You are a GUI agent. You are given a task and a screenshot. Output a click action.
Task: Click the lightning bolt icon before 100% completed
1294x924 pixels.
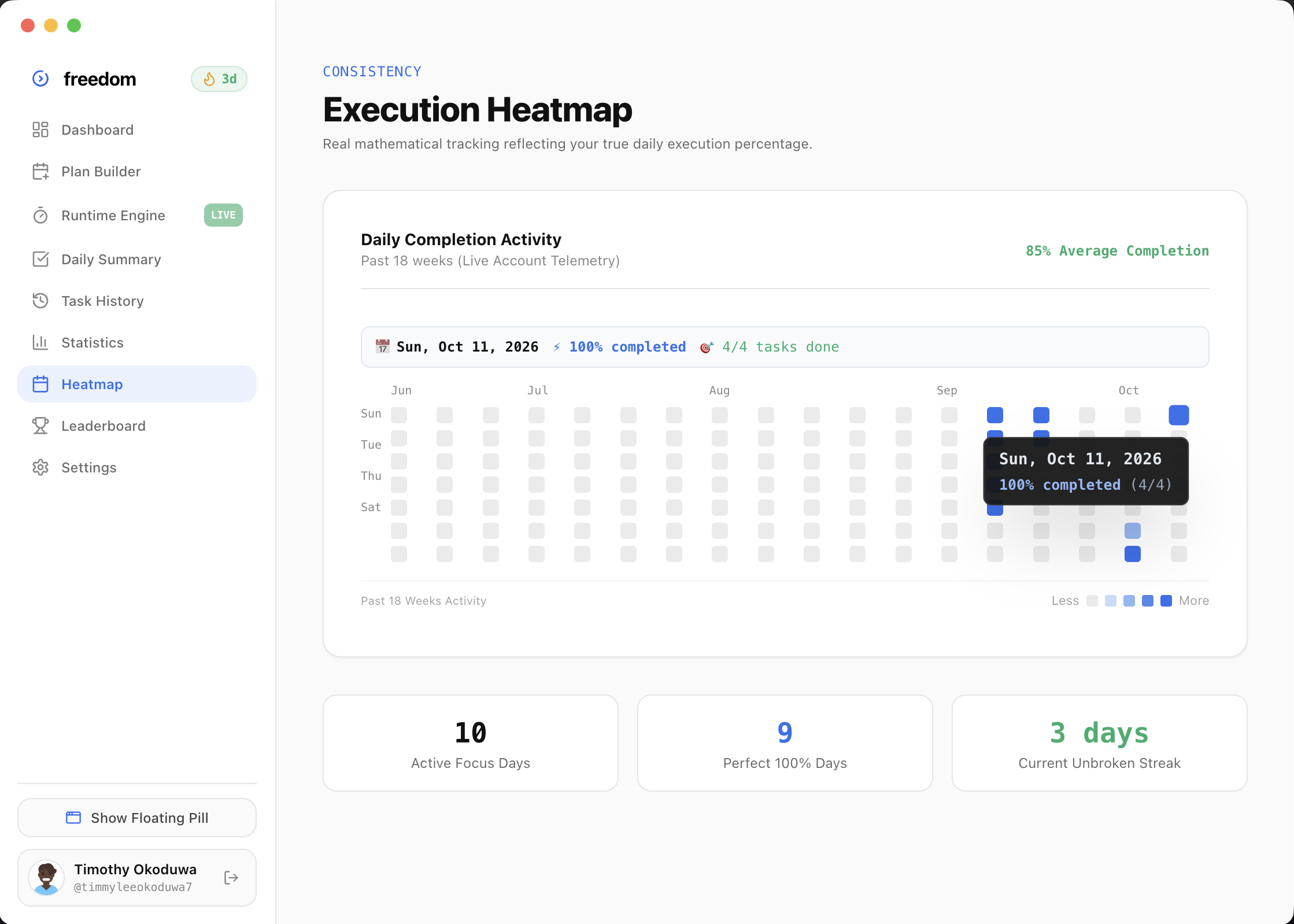(557, 347)
